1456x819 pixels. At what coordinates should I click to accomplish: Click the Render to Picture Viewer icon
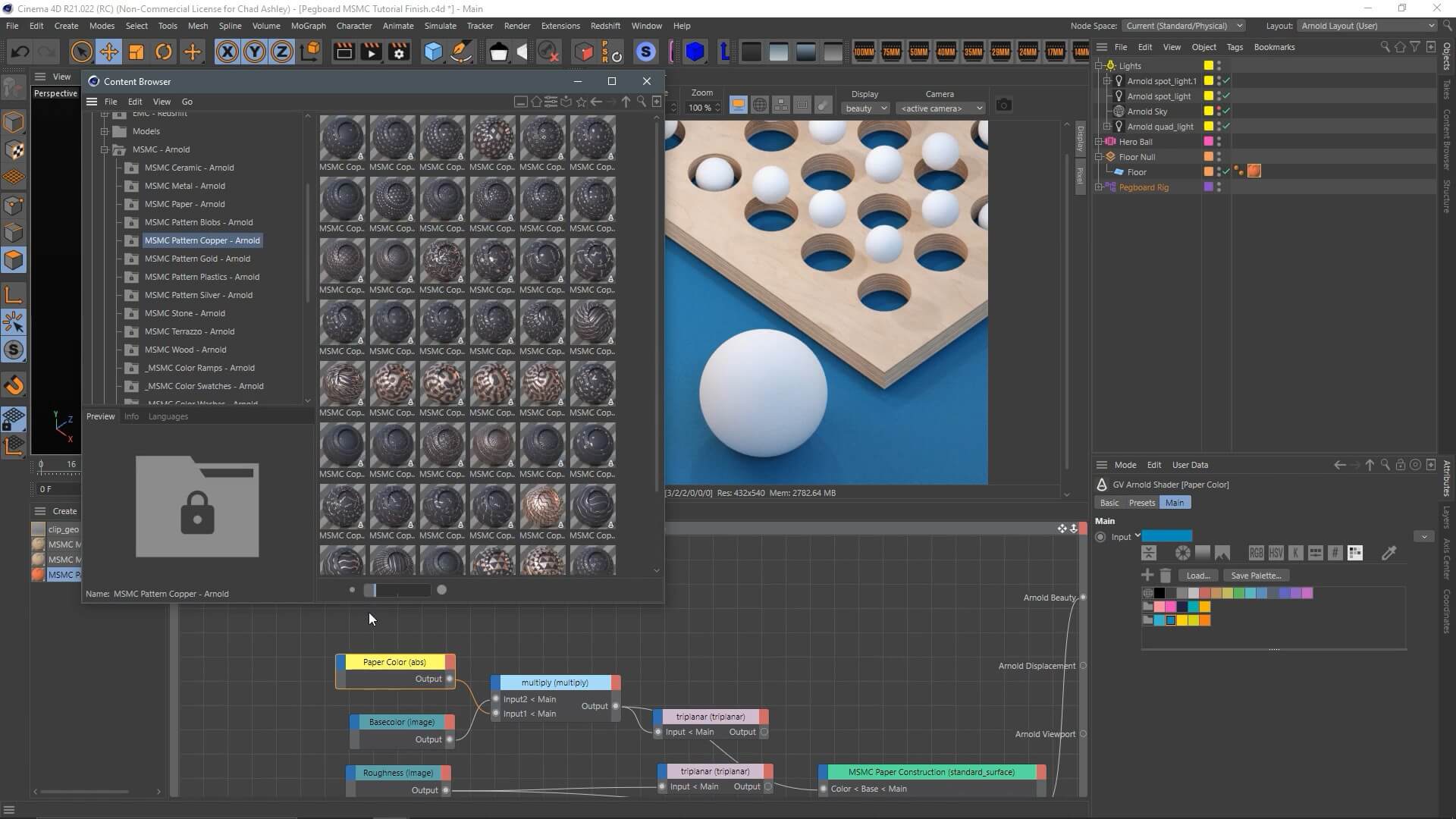click(371, 52)
